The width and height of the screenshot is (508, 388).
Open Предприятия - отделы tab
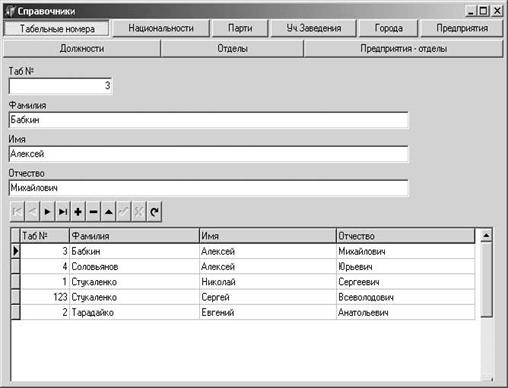tap(403, 49)
